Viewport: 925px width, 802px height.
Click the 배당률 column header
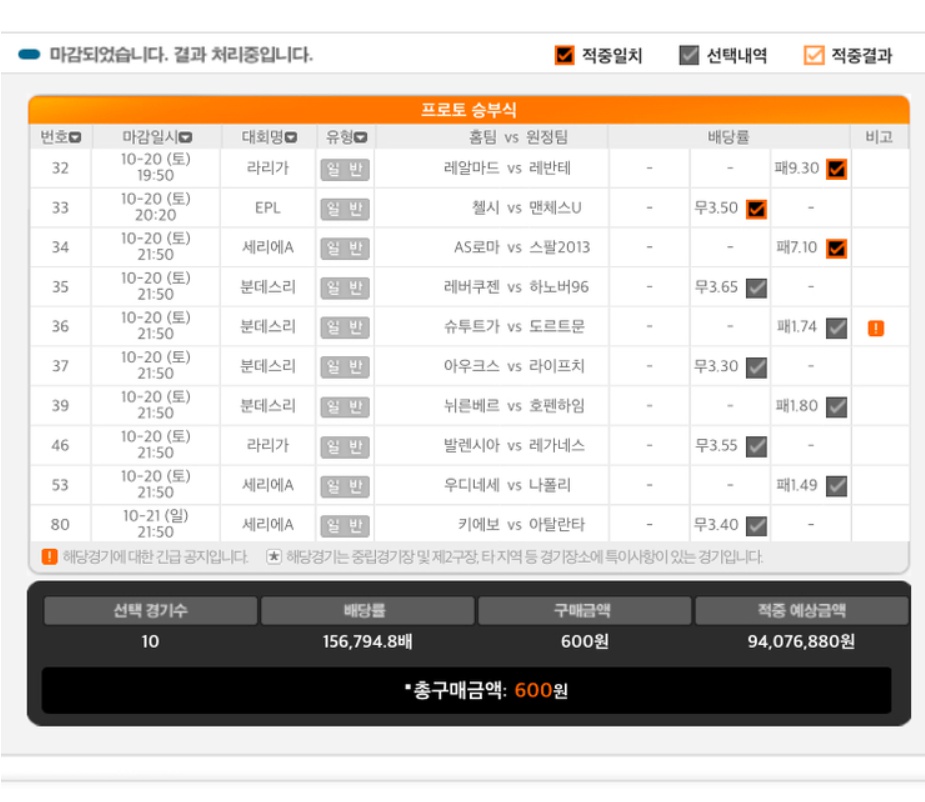729,137
